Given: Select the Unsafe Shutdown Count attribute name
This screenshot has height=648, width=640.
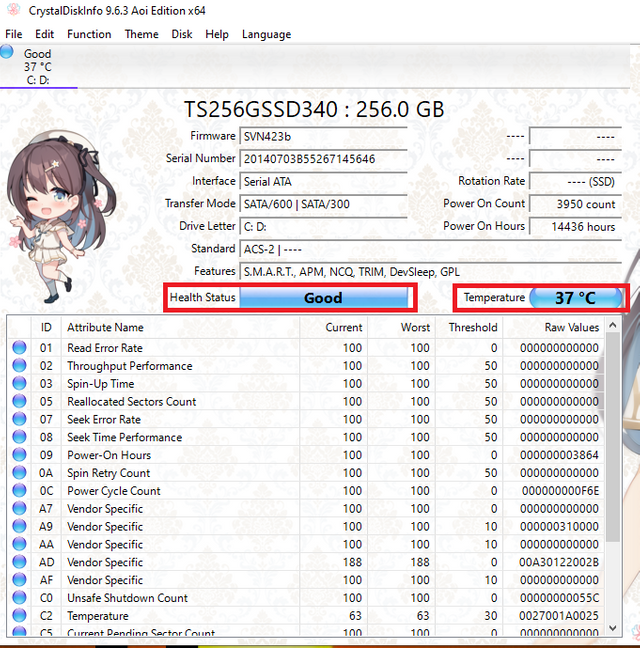Looking at the screenshot, I should pyautogui.click(x=127, y=598).
